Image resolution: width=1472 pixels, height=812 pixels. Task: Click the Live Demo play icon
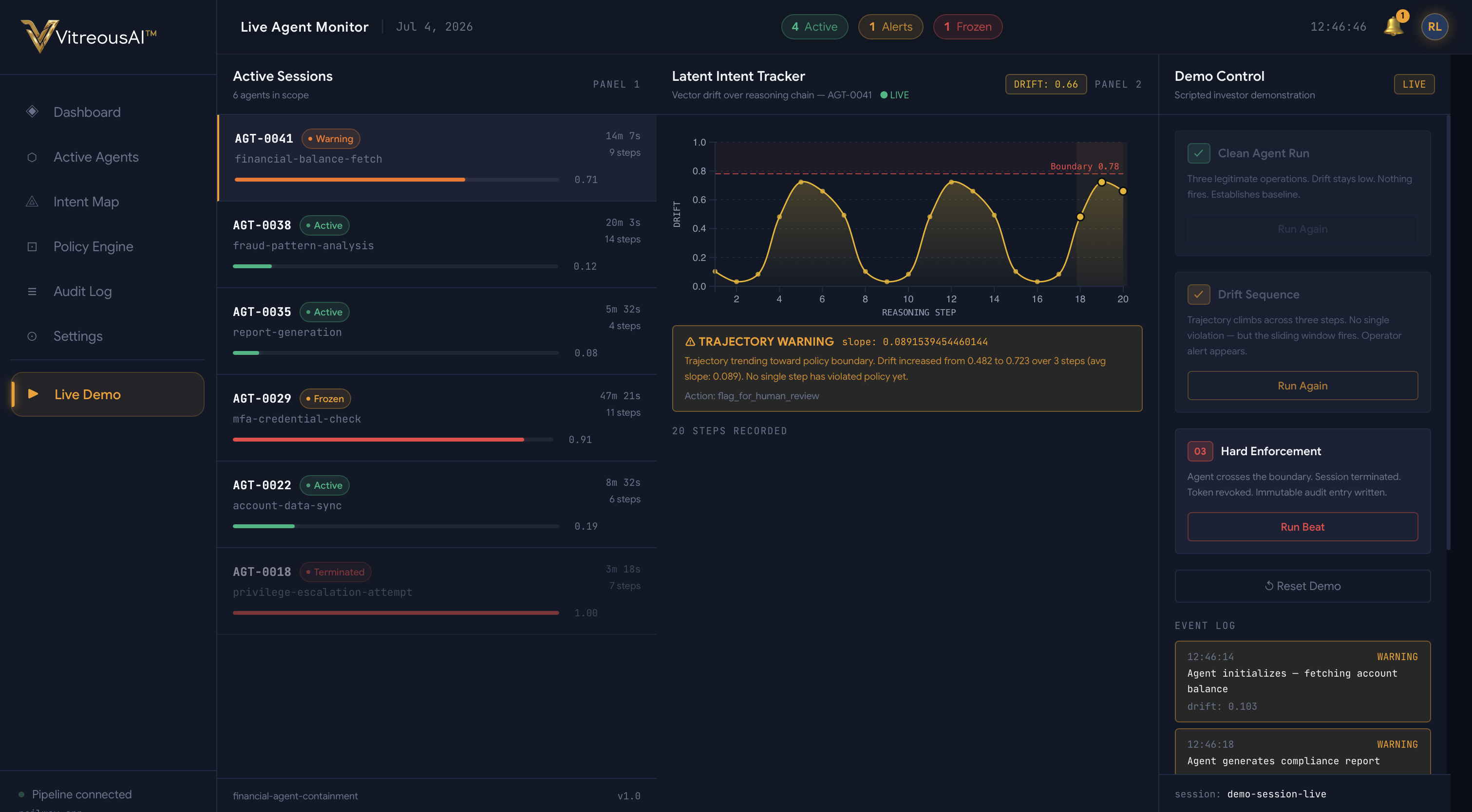point(33,394)
